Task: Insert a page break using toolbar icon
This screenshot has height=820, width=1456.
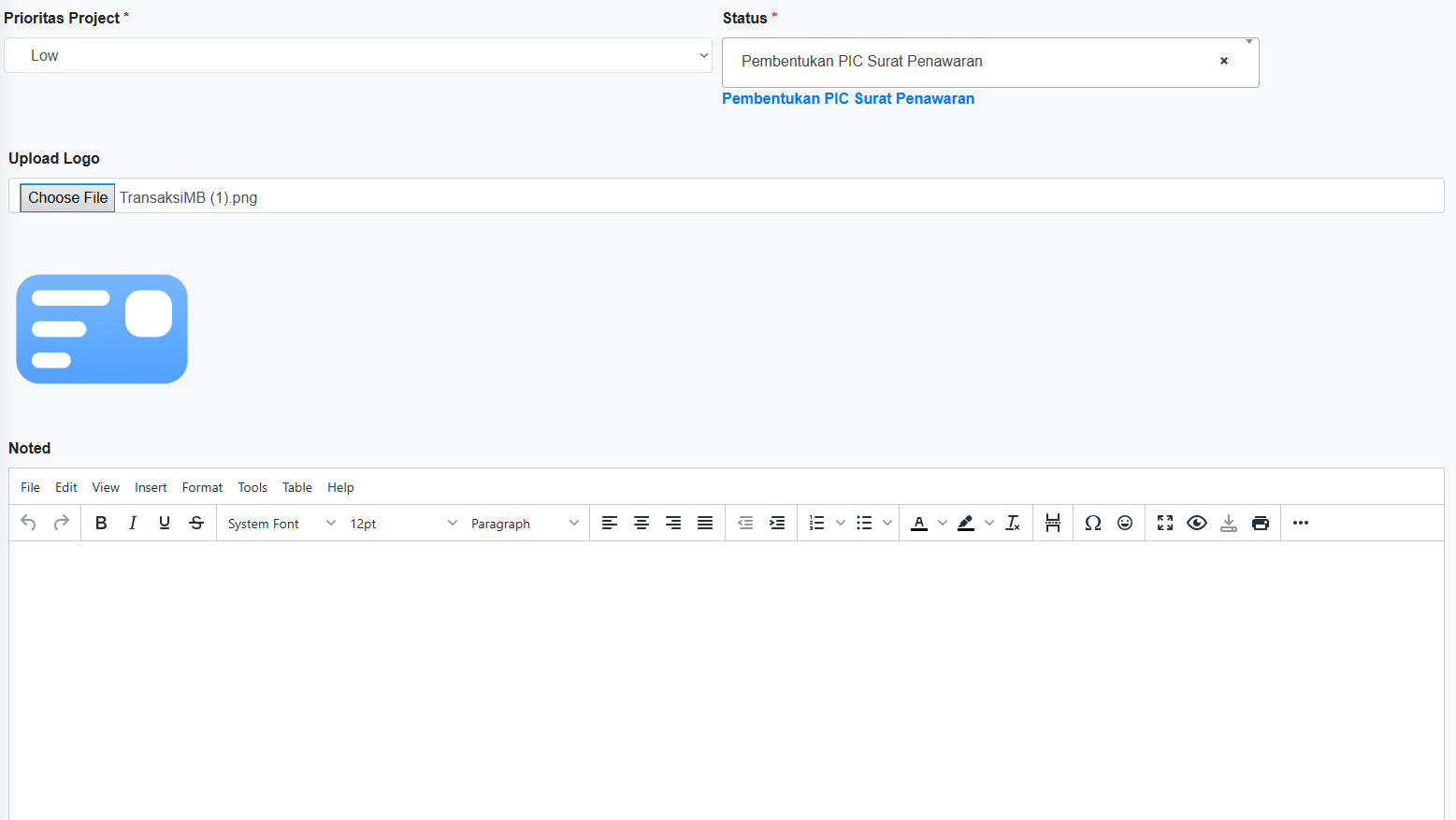Action: (x=1053, y=523)
